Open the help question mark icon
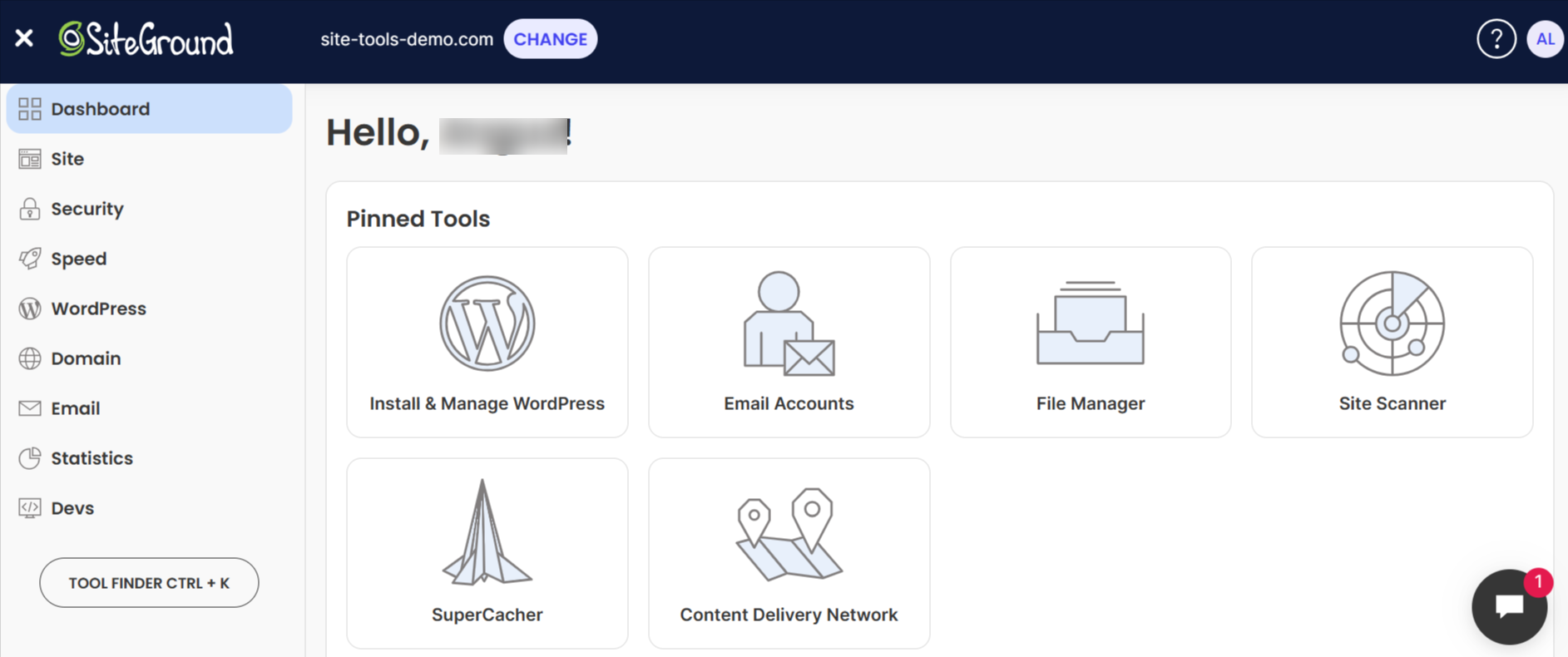Screen dimensions: 1568x657 click(x=1496, y=39)
